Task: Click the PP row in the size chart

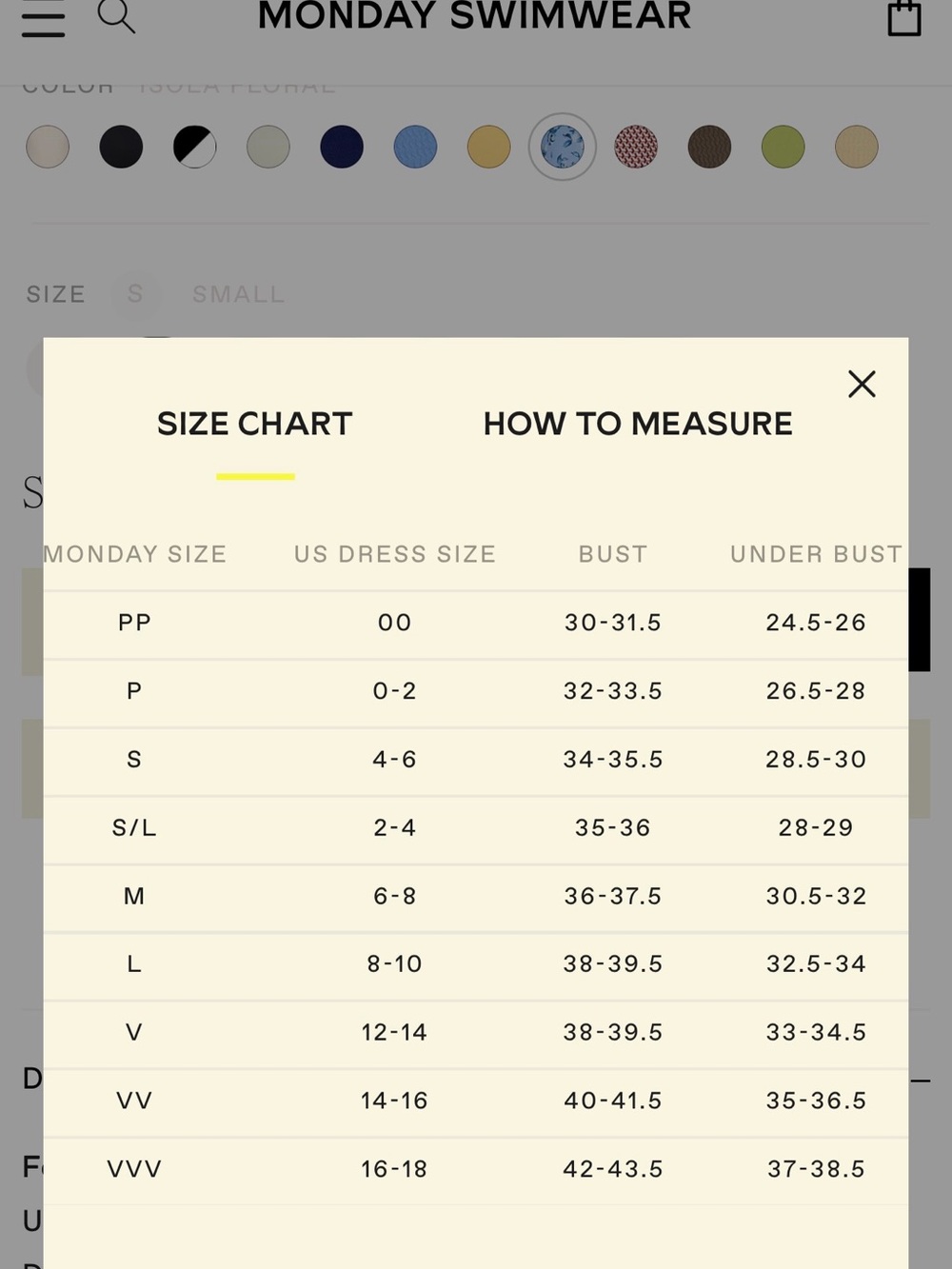Action: (x=475, y=624)
